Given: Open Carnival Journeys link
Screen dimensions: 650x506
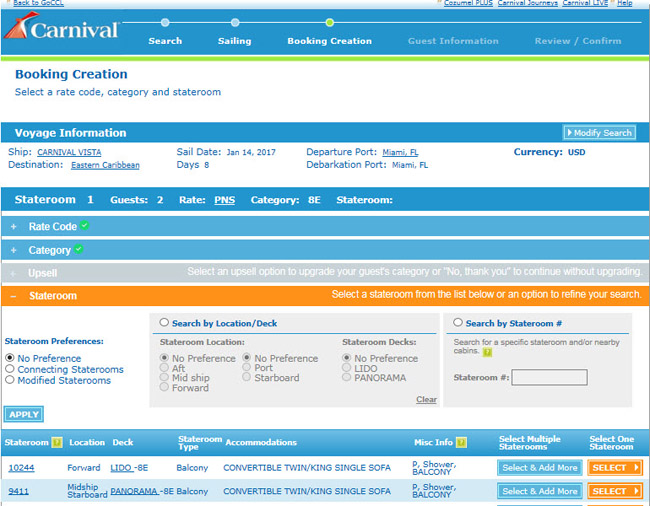Looking at the screenshot, I should point(528,3).
